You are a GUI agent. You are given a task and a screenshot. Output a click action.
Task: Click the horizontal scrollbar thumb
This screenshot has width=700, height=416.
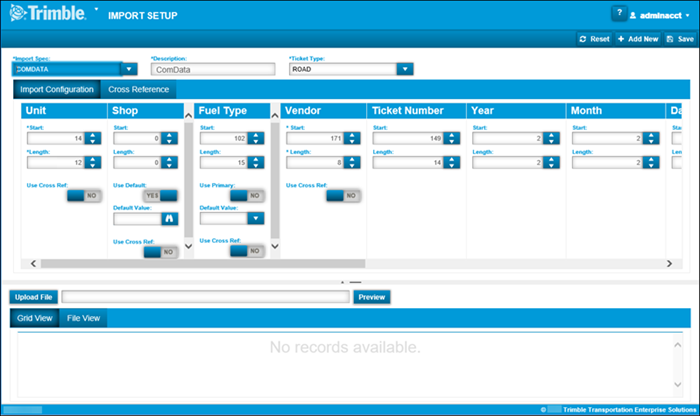[203, 264]
